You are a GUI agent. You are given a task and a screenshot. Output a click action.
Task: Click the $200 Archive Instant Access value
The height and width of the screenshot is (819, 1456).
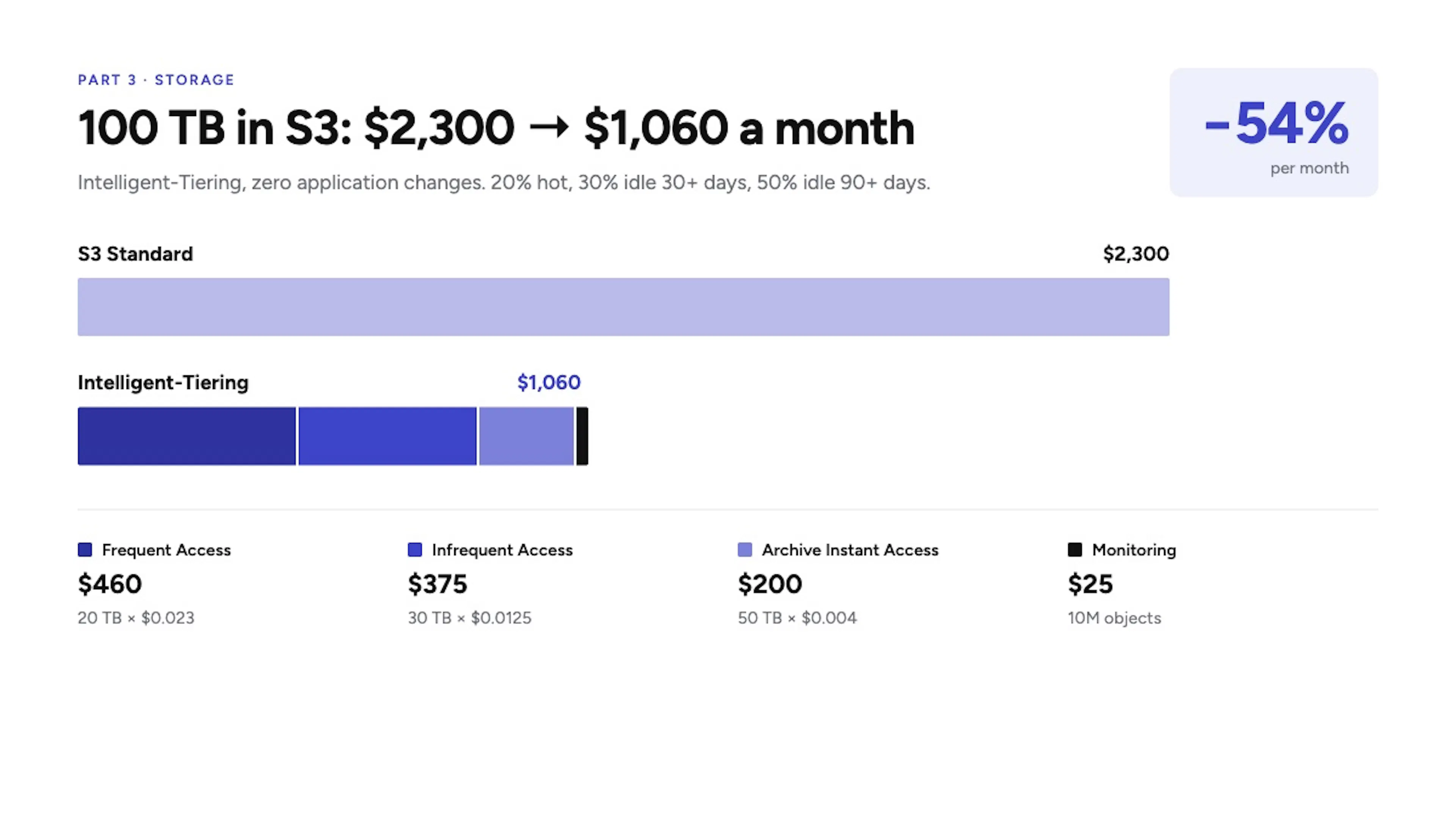770,584
